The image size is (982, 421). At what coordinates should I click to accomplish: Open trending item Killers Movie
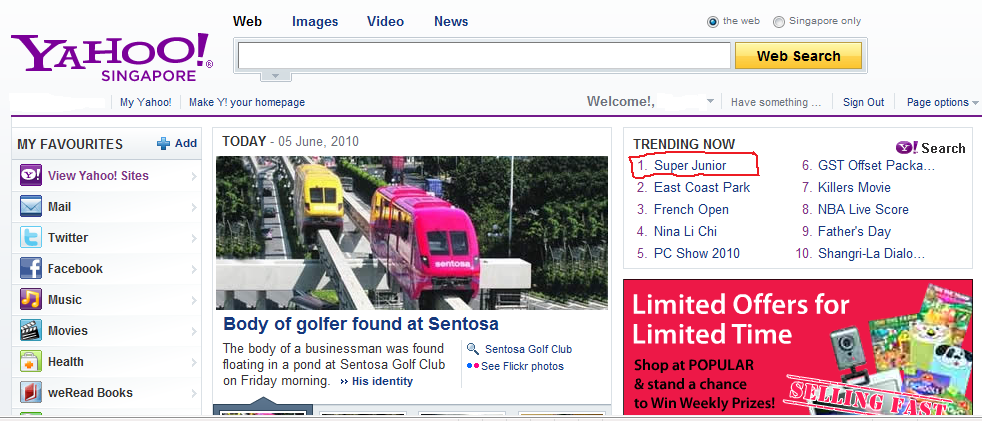(854, 187)
